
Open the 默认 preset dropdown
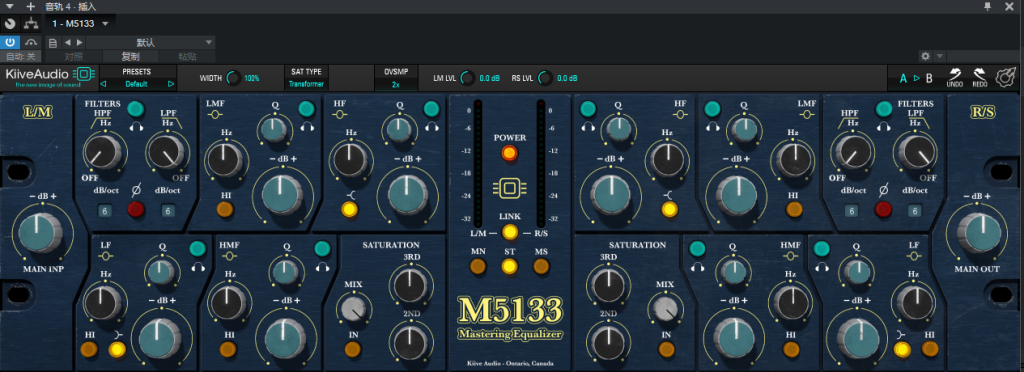tap(152, 42)
